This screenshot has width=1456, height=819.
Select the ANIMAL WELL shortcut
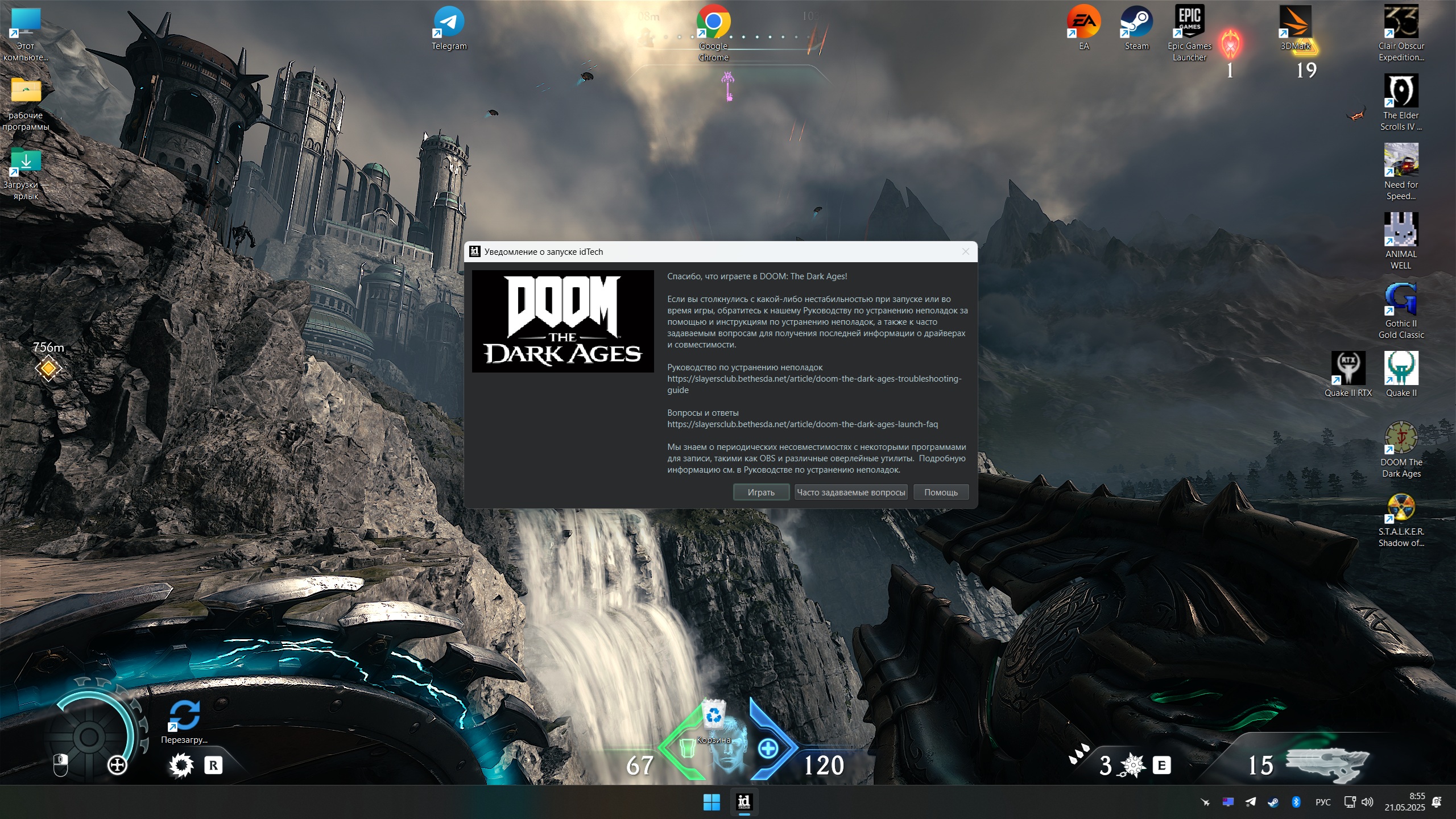click(1401, 242)
